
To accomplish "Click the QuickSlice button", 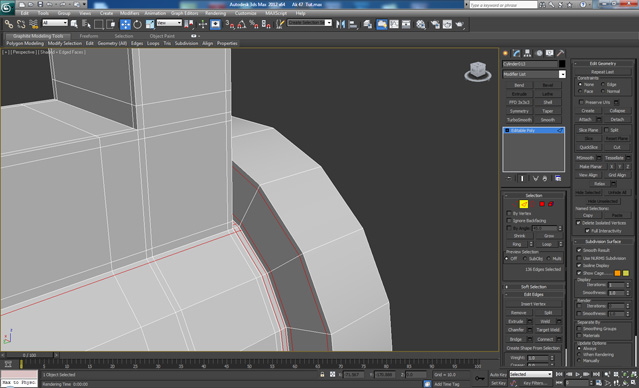I will pyautogui.click(x=588, y=147).
